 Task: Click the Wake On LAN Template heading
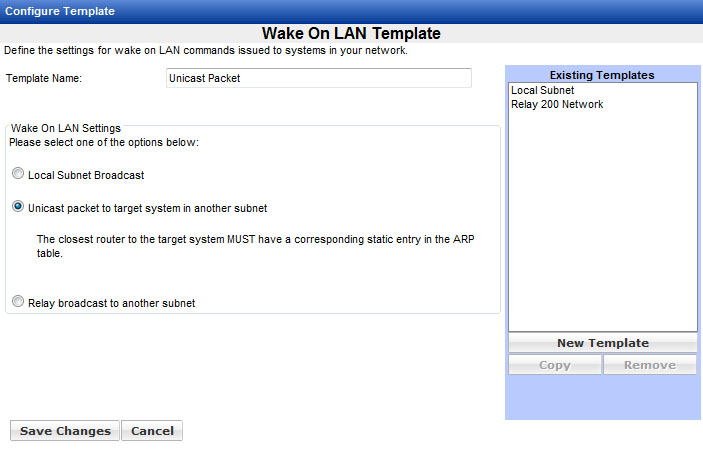point(351,34)
